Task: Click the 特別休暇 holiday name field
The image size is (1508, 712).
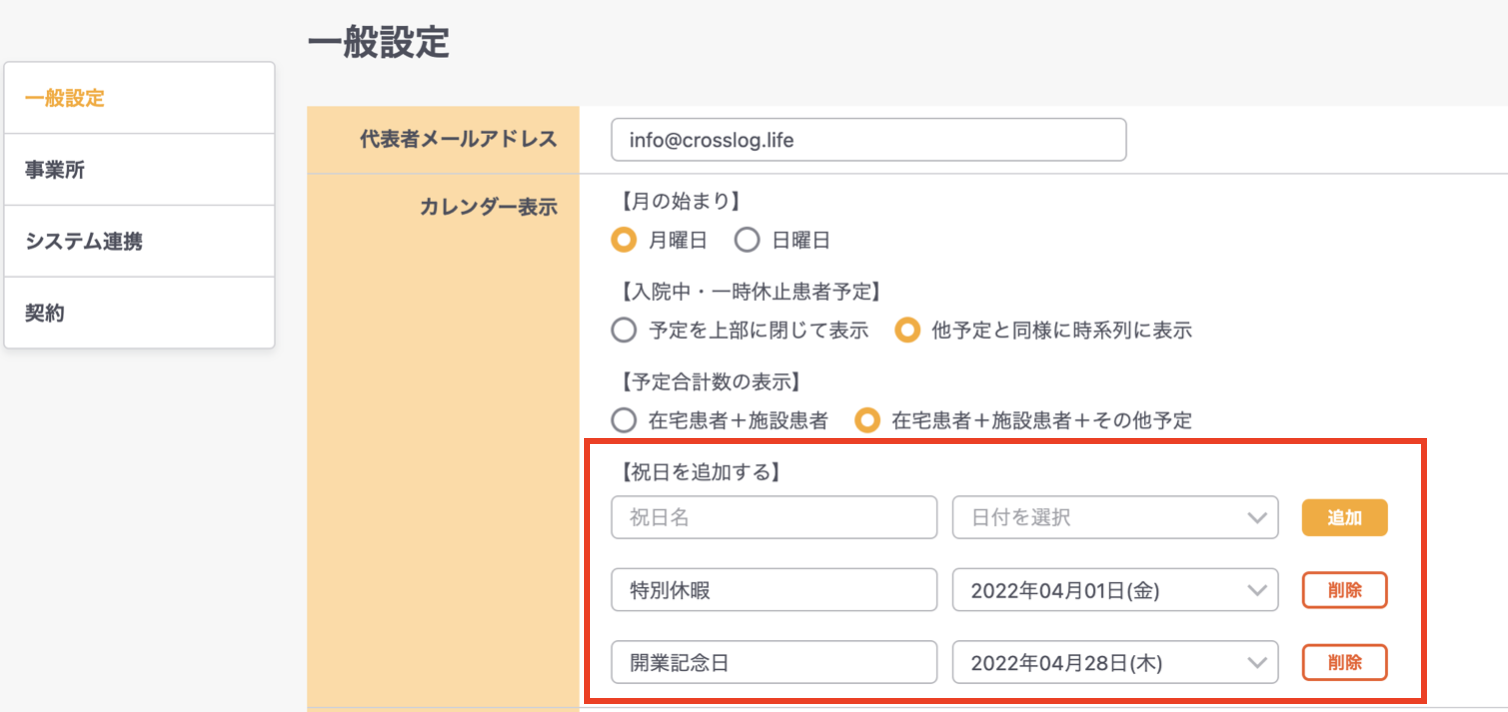Action: click(774, 590)
